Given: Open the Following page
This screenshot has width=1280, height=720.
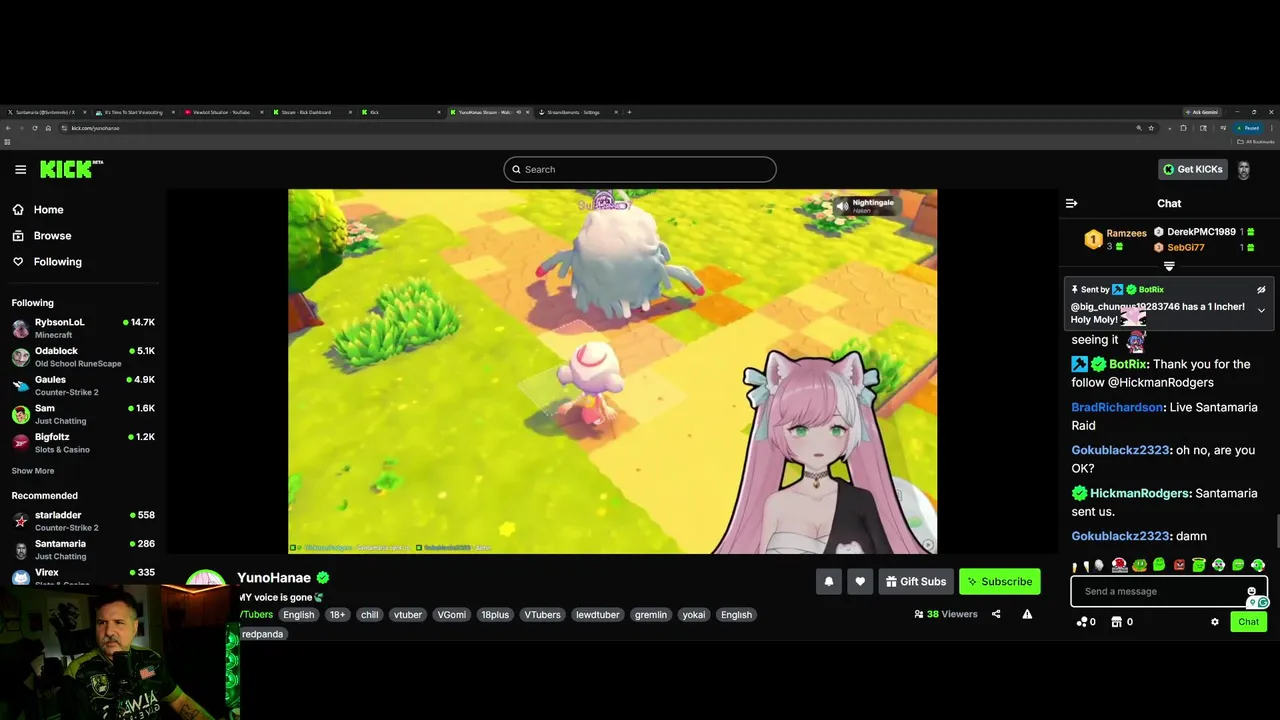Looking at the screenshot, I should 57,262.
